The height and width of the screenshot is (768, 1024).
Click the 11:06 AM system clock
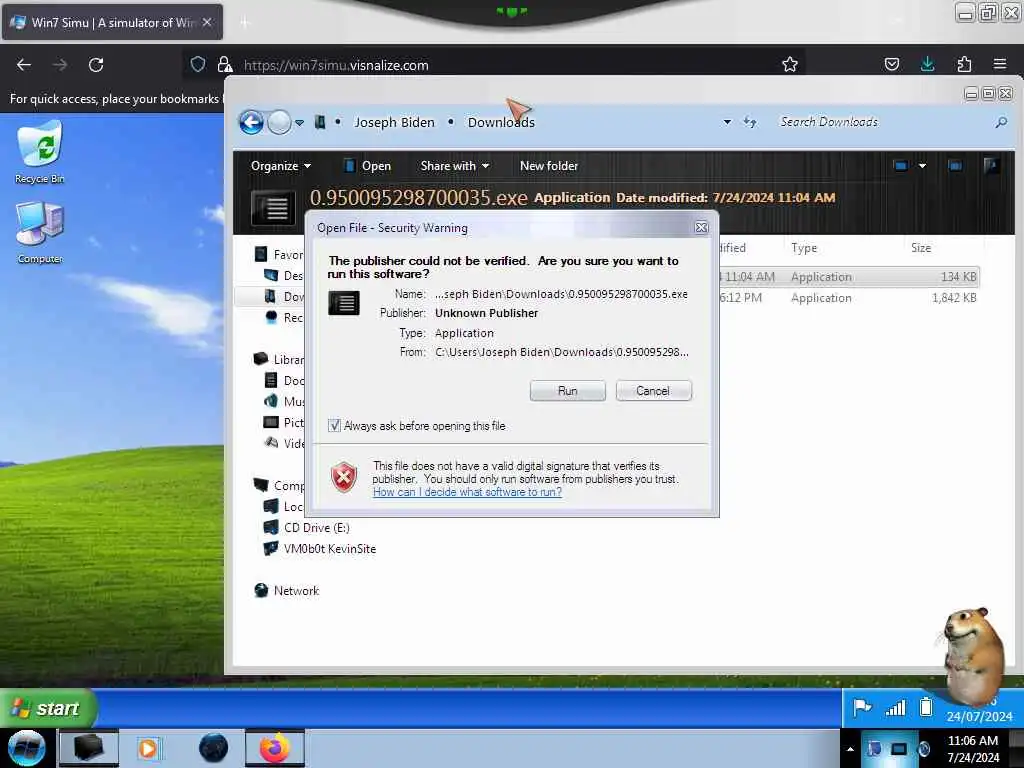[x=973, y=749]
